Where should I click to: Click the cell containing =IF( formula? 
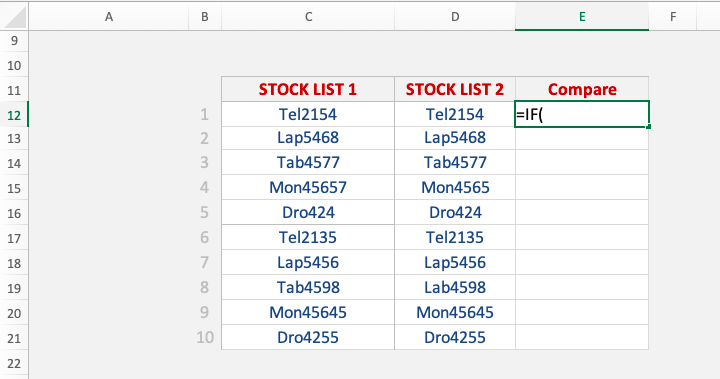[x=582, y=114]
